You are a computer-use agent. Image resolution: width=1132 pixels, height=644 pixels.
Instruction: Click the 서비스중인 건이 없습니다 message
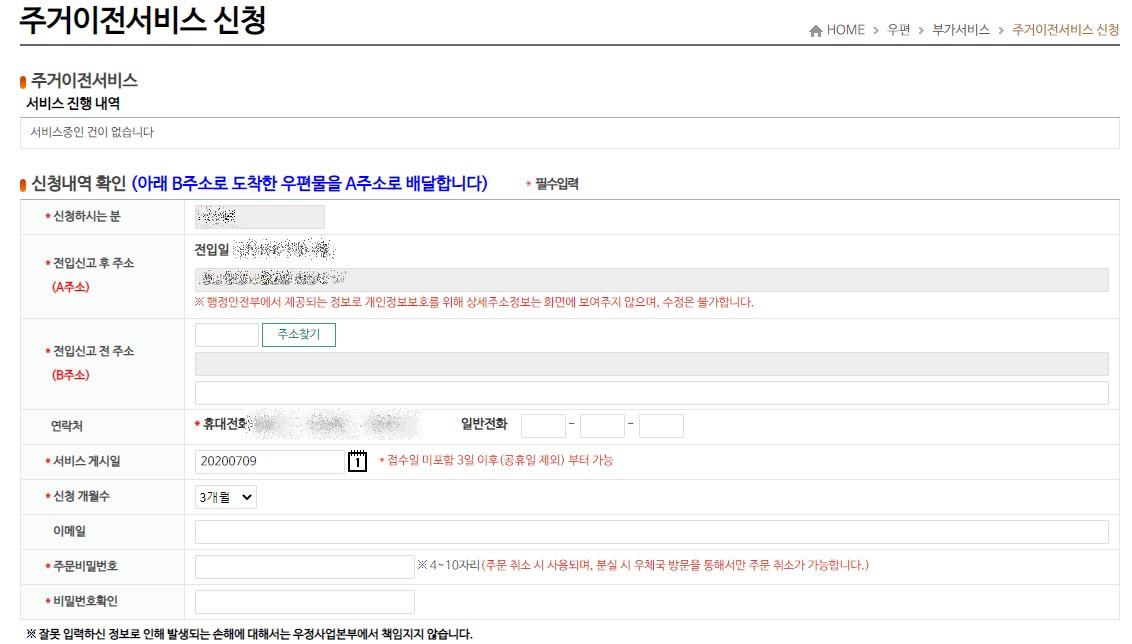(x=92, y=132)
